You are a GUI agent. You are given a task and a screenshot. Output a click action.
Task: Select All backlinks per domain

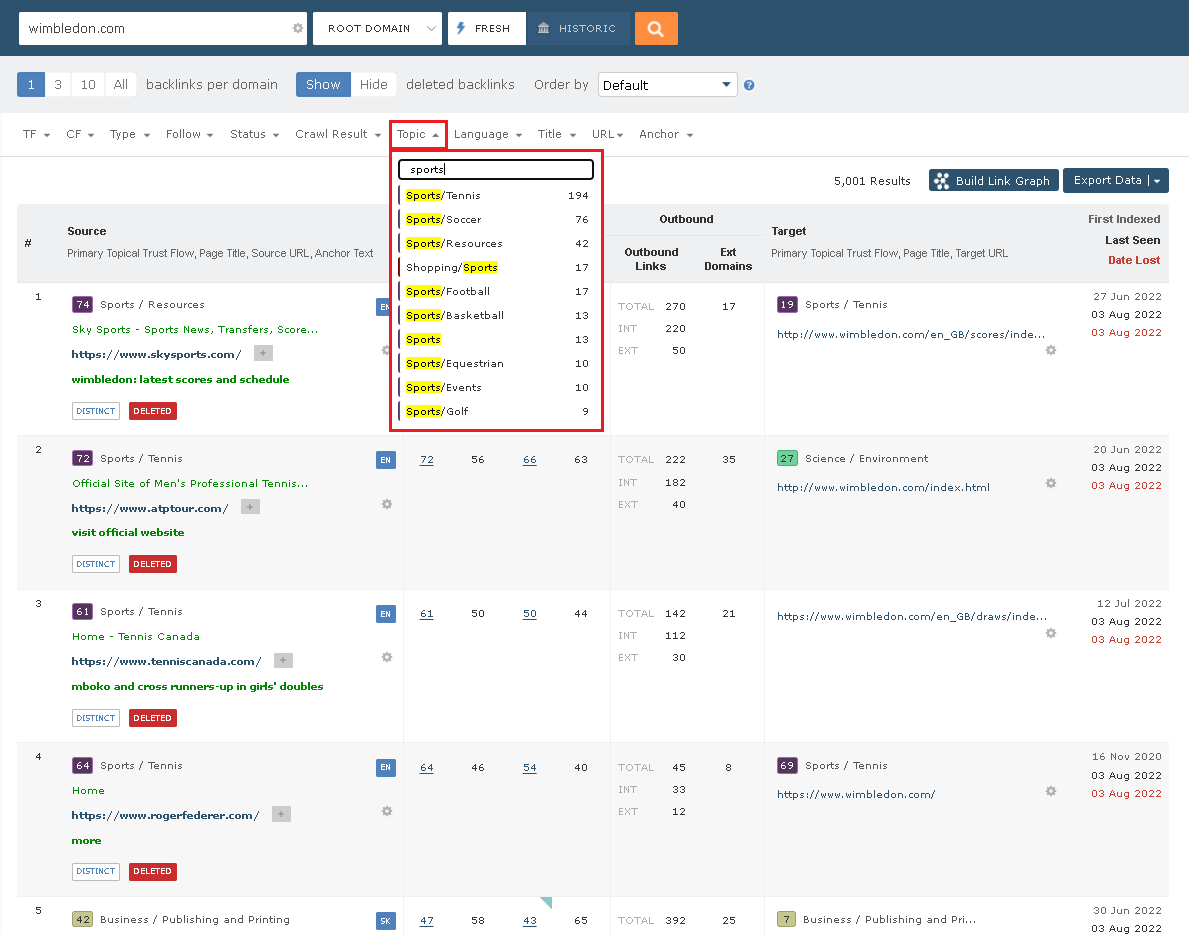[120, 84]
